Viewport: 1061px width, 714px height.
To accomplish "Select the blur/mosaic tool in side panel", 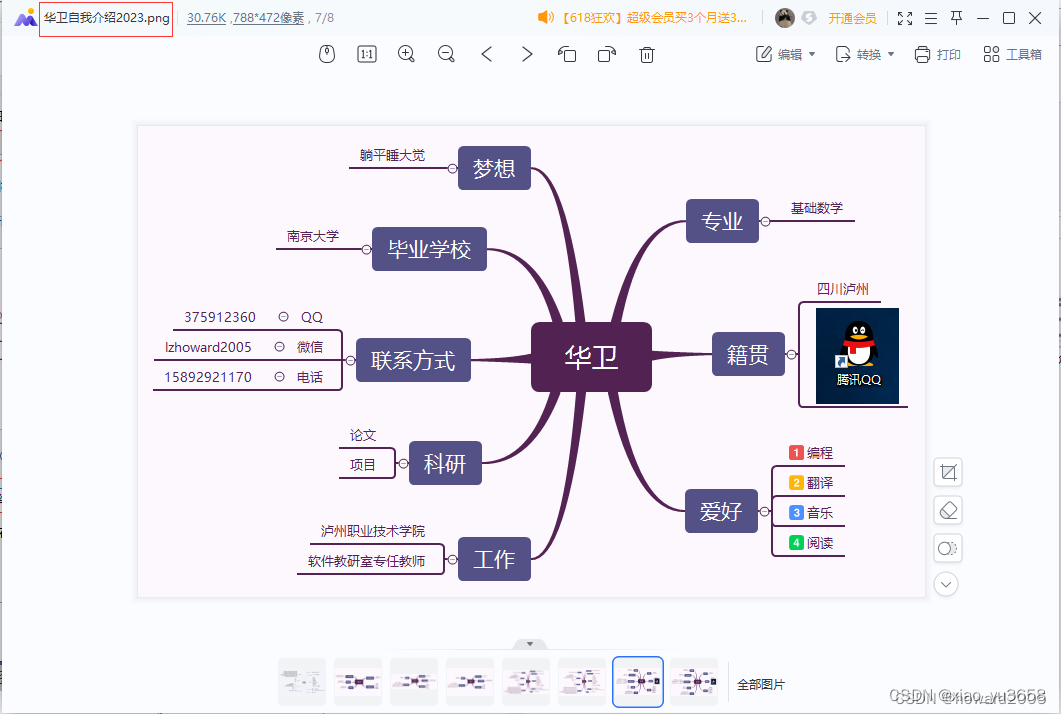I will point(947,547).
